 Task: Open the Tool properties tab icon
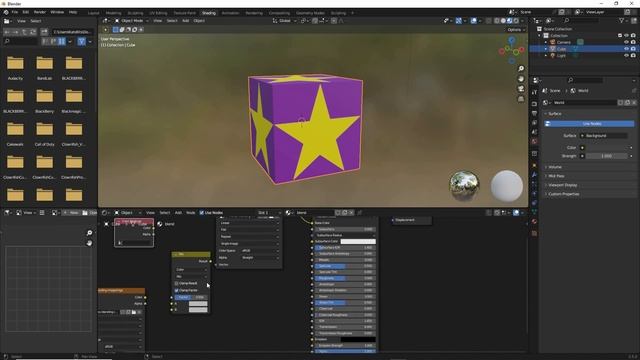pos(534,93)
